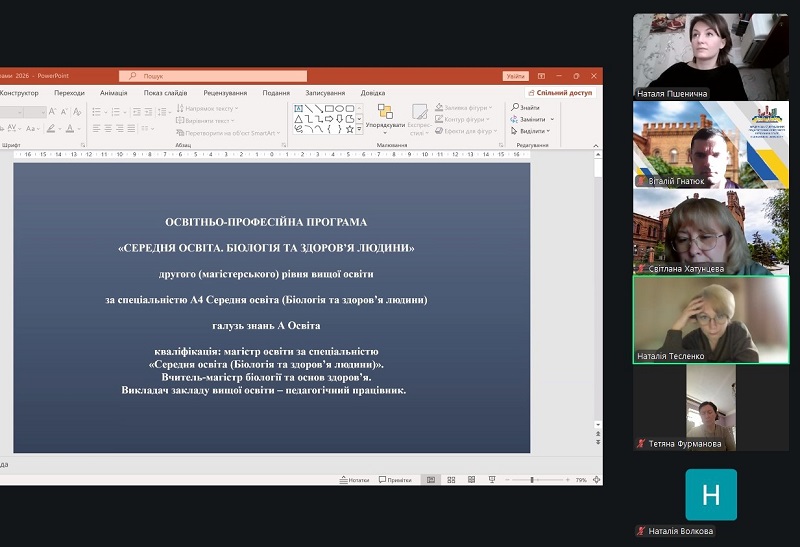Open the Select (Виділити) dropdown
This screenshot has height=547, width=800.
click(x=531, y=131)
